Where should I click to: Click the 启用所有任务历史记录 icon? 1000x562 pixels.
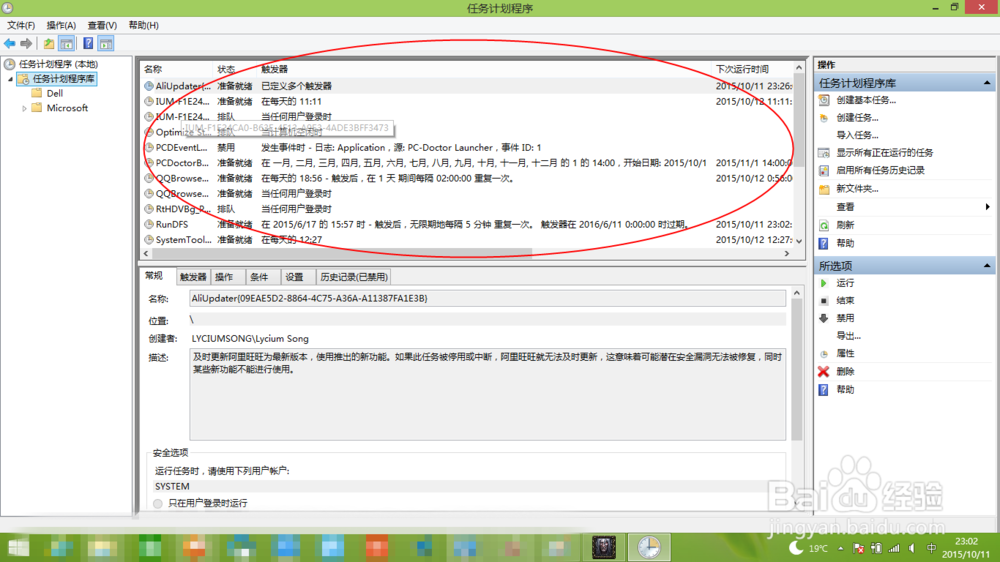click(824, 170)
